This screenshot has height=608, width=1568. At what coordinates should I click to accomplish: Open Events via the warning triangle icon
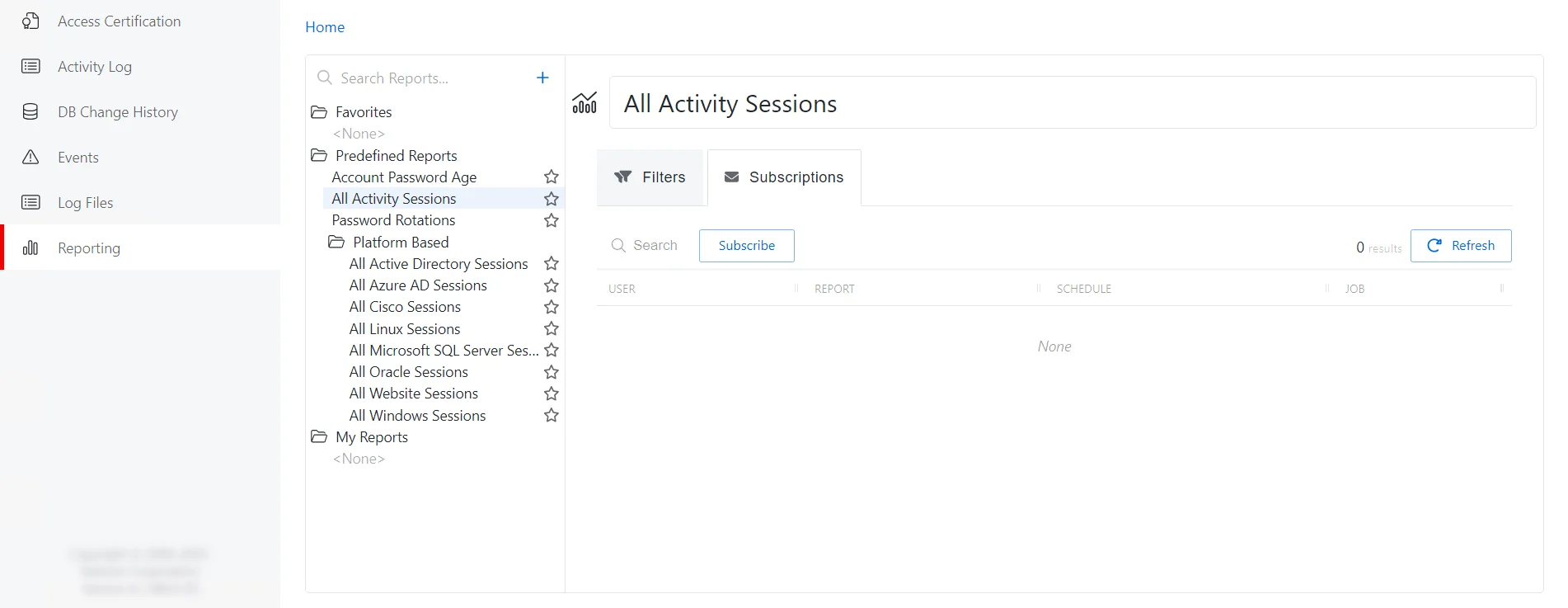click(x=31, y=157)
